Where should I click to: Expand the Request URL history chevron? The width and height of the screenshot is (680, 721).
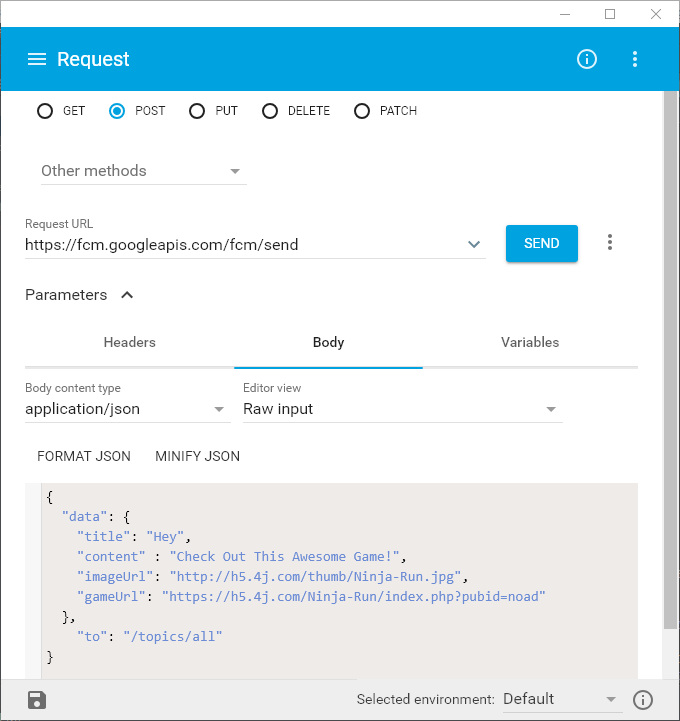click(474, 244)
